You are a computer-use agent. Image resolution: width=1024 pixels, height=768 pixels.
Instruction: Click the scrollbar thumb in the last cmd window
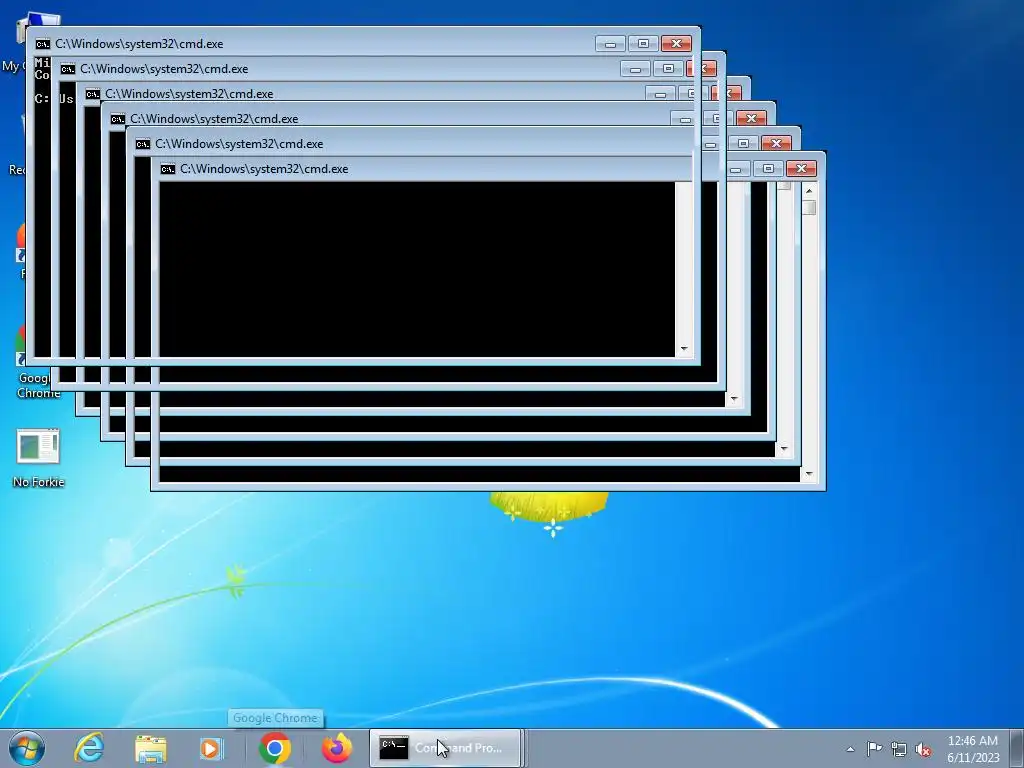tap(809, 208)
